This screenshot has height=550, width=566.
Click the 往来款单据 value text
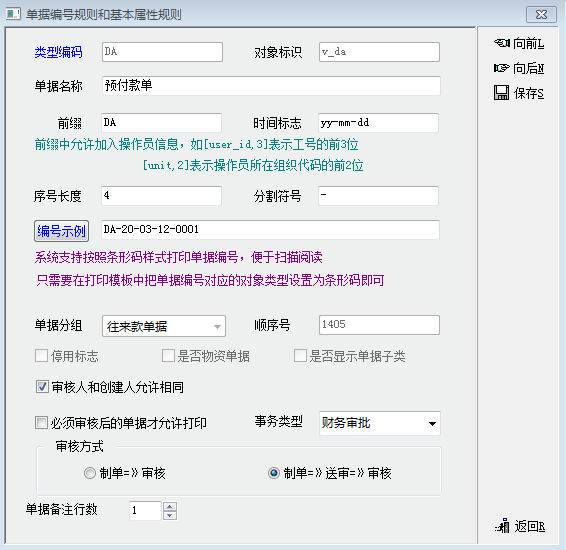[137, 326]
